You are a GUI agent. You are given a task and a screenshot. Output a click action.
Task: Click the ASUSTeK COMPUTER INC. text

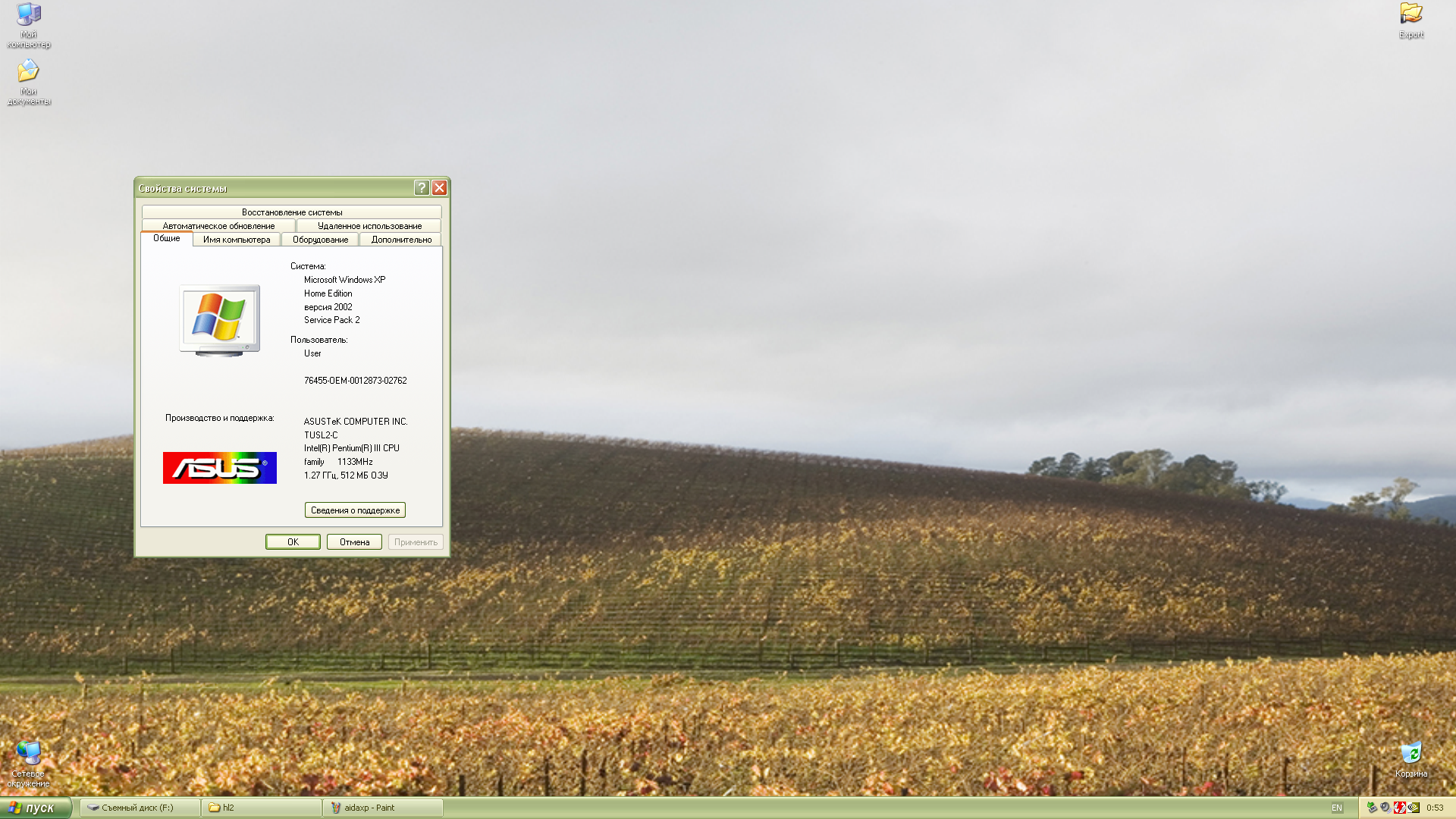coord(356,422)
